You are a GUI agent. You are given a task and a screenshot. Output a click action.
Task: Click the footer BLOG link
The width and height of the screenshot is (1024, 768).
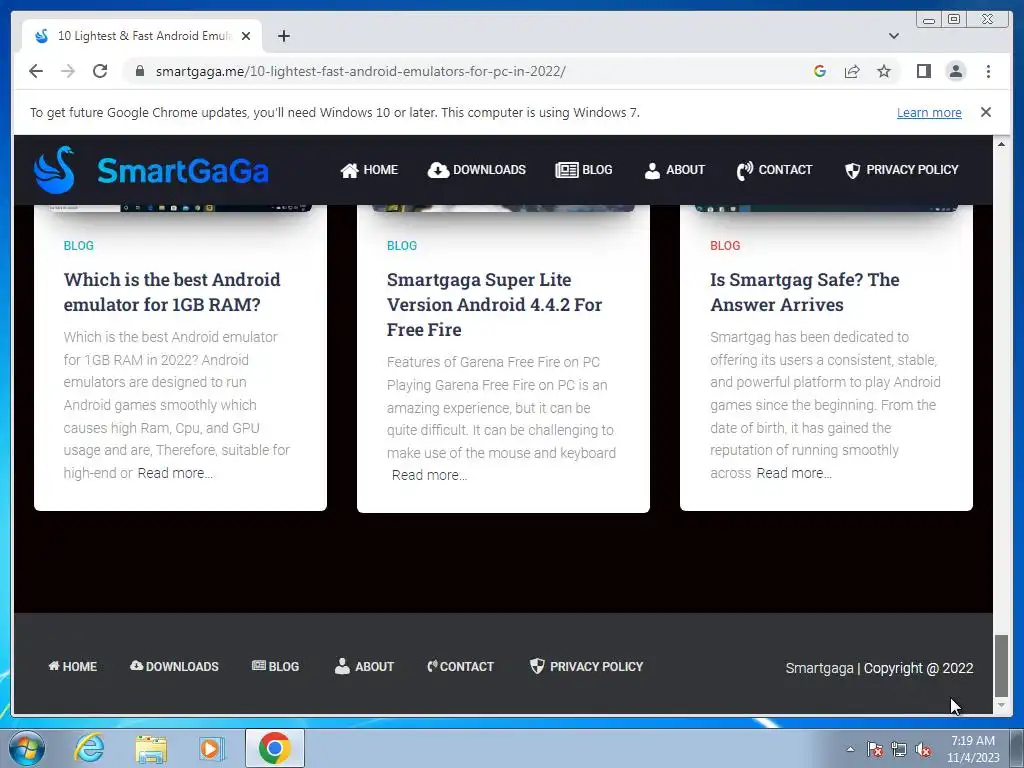276,666
